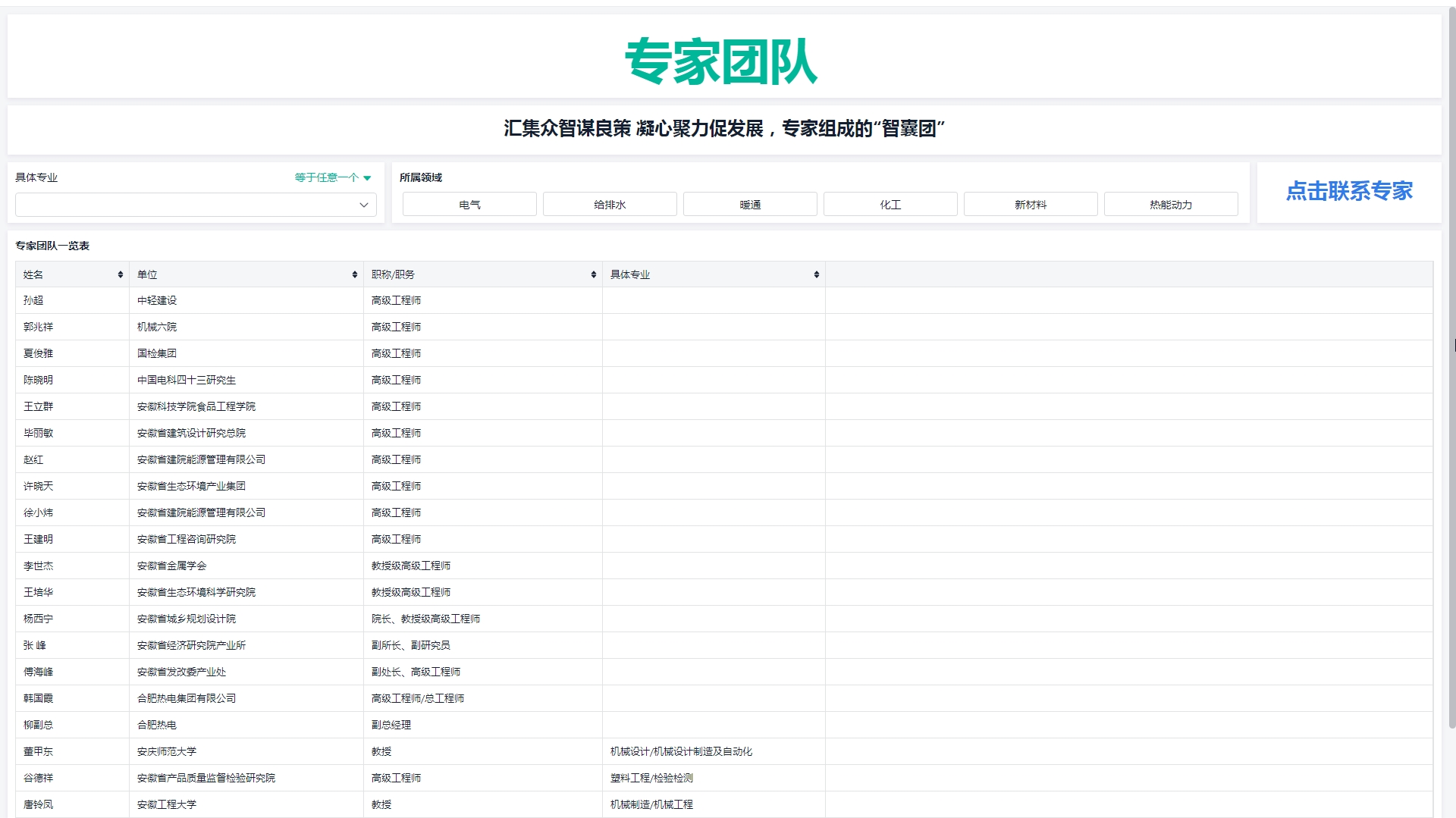Click the 单位 column header

coord(246,274)
